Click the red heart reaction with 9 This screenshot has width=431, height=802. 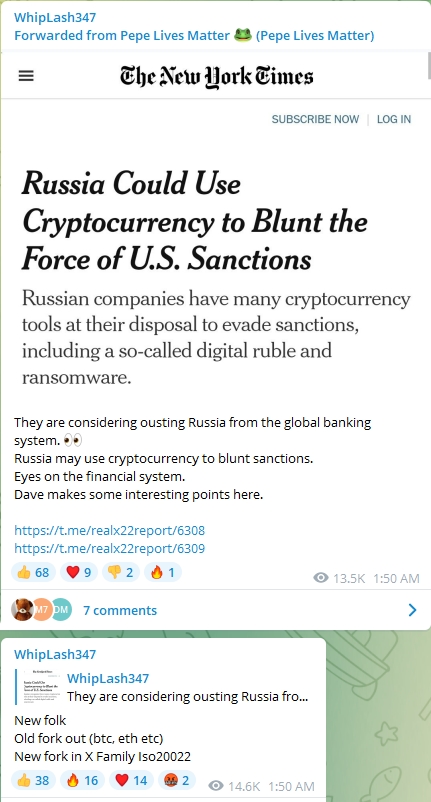pyautogui.click(x=78, y=572)
